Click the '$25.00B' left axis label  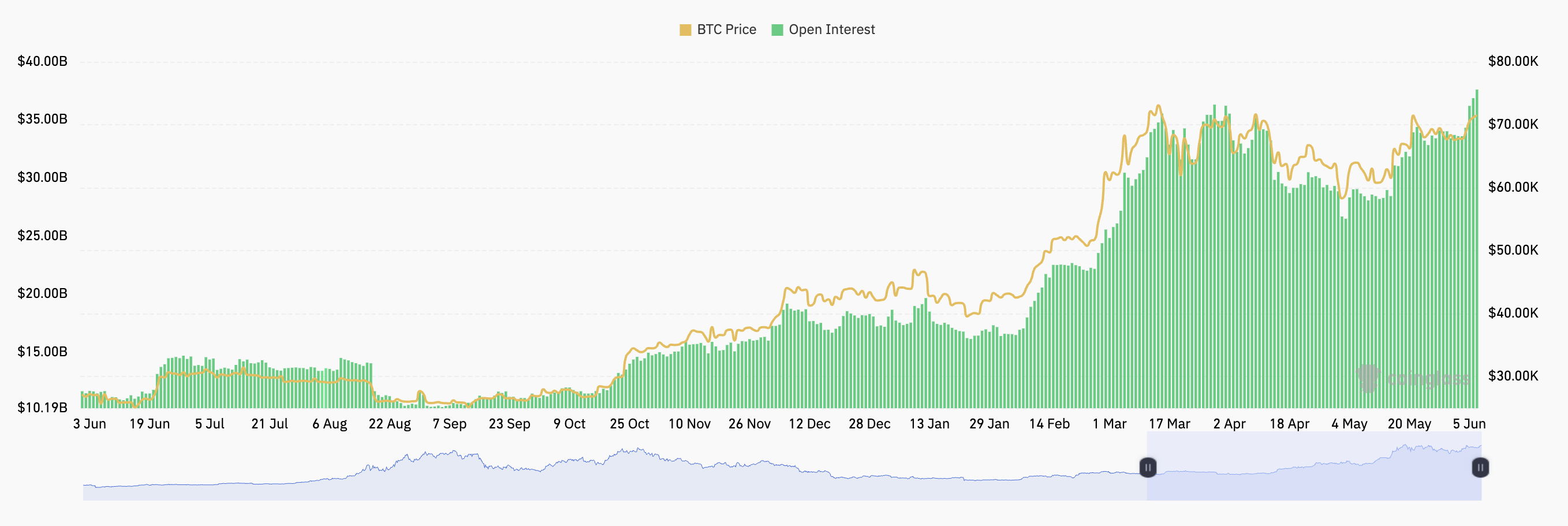(x=42, y=236)
